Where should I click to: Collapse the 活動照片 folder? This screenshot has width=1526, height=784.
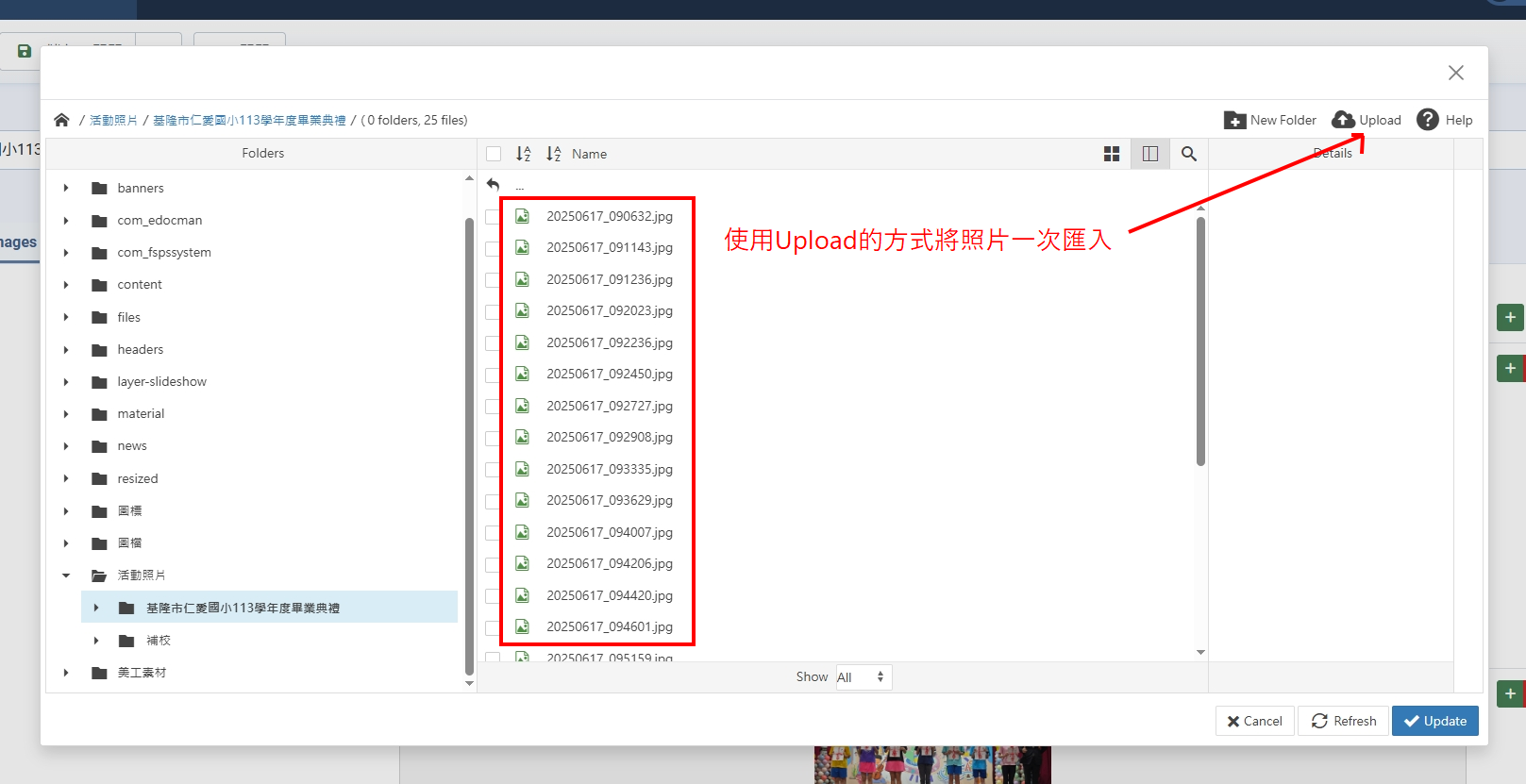click(66, 575)
